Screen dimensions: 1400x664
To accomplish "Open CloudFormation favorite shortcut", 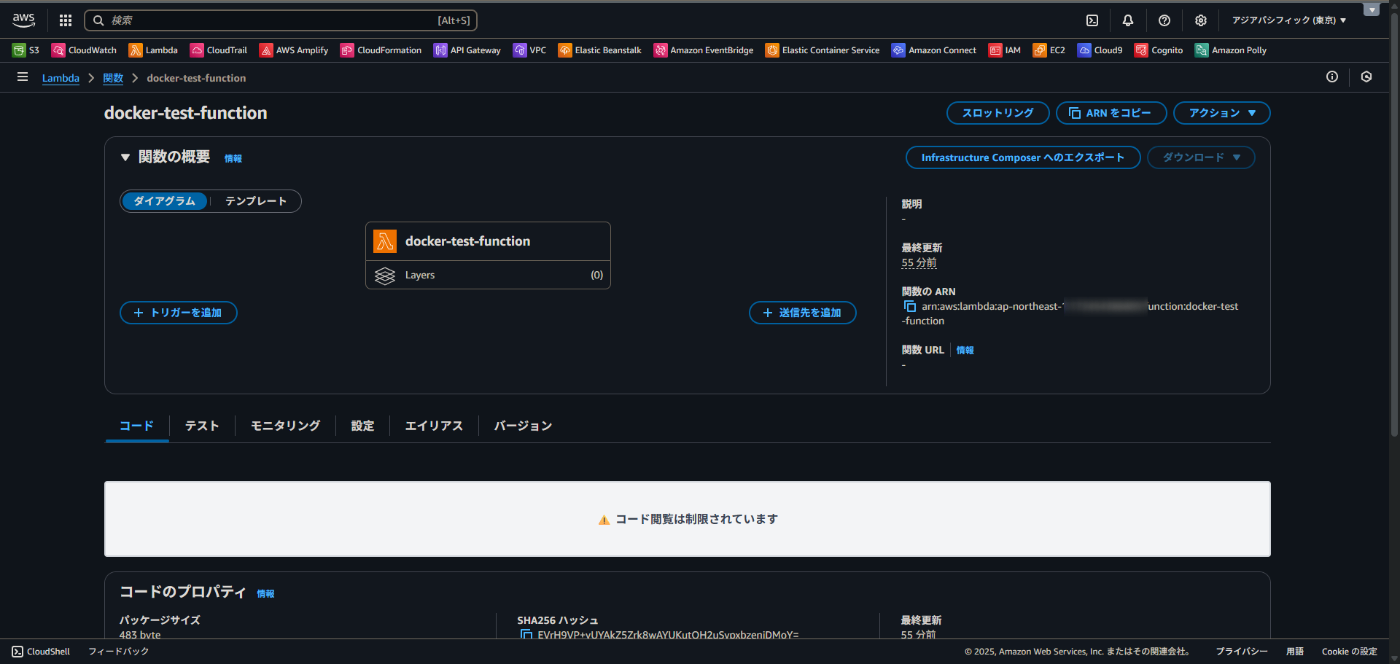I will coord(381,50).
